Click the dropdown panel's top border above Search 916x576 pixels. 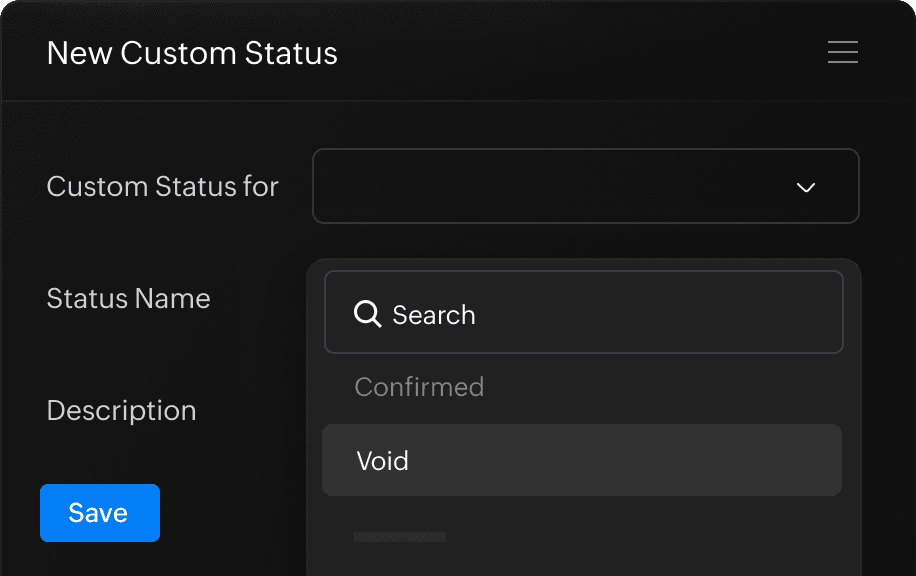tap(584, 264)
